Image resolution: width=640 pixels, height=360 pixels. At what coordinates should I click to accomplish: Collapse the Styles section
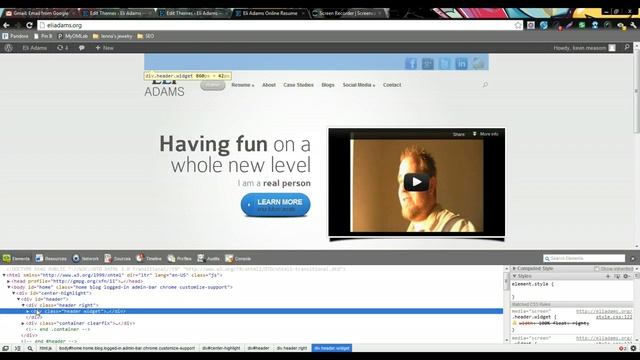tap(514, 276)
